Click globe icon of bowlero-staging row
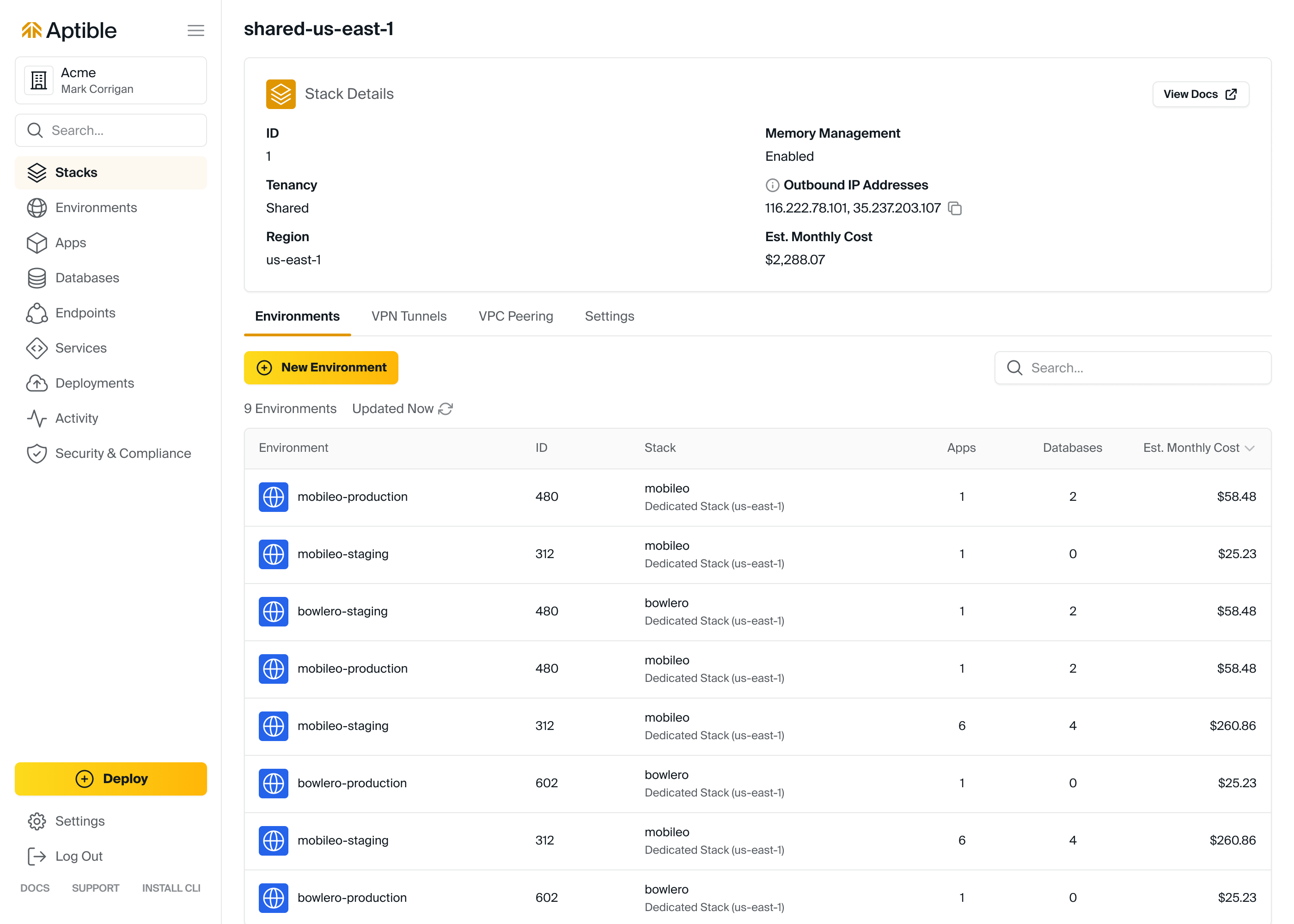The image size is (1294, 924). (274, 611)
